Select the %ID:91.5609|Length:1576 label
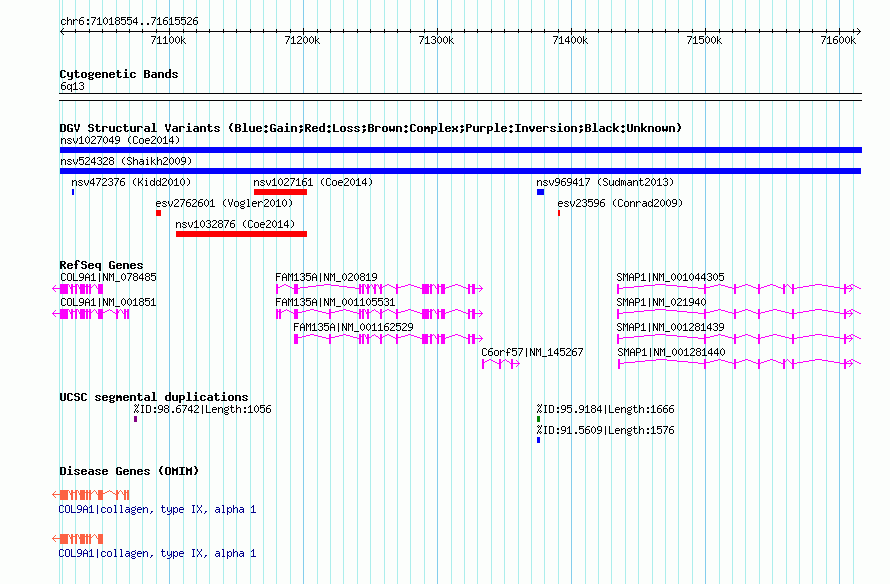Viewport: 890px width, 584px height. click(606, 431)
